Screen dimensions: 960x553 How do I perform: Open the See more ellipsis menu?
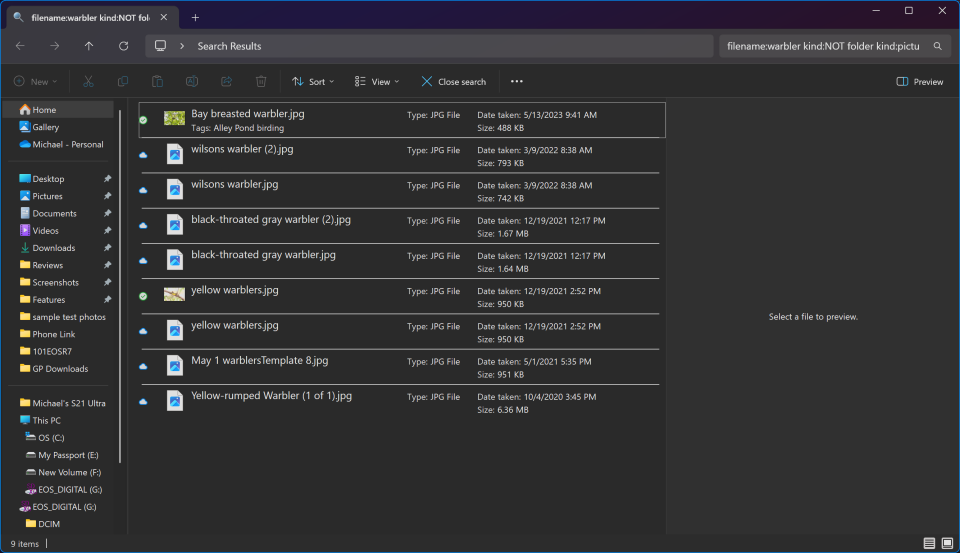coord(516,82)
